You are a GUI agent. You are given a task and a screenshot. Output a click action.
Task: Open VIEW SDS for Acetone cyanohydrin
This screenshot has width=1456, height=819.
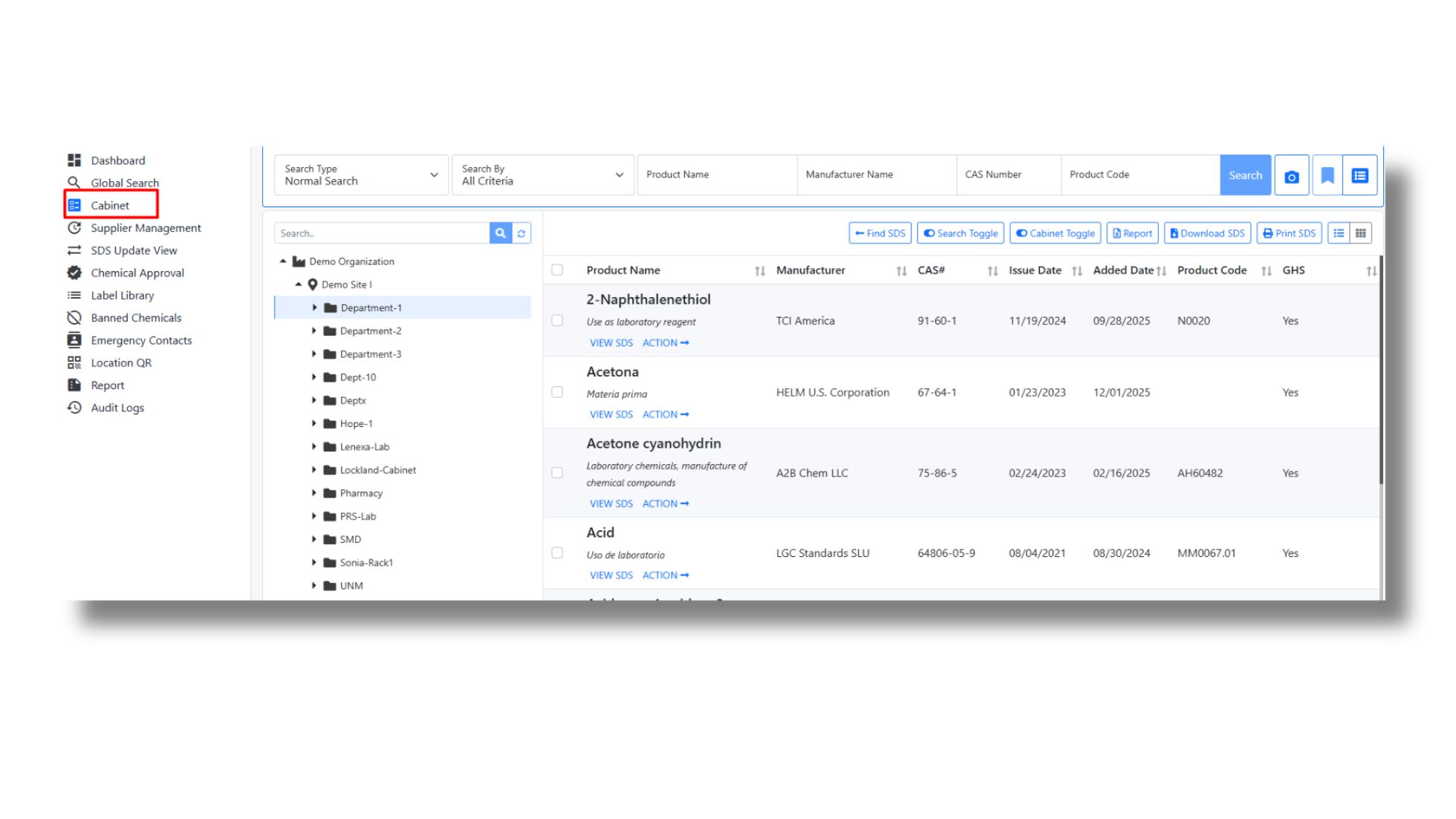[611, 503]
